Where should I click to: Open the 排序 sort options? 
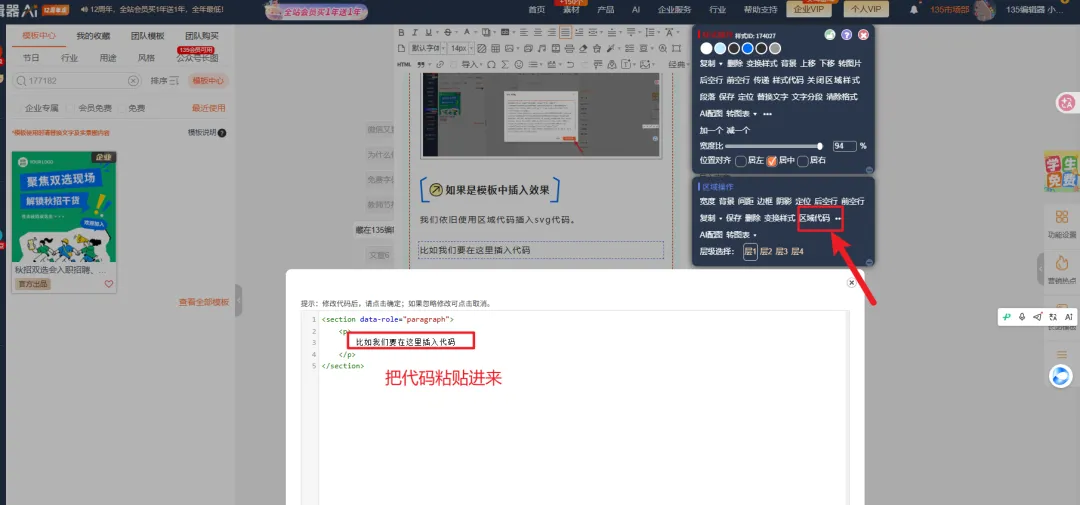(165, 81)
